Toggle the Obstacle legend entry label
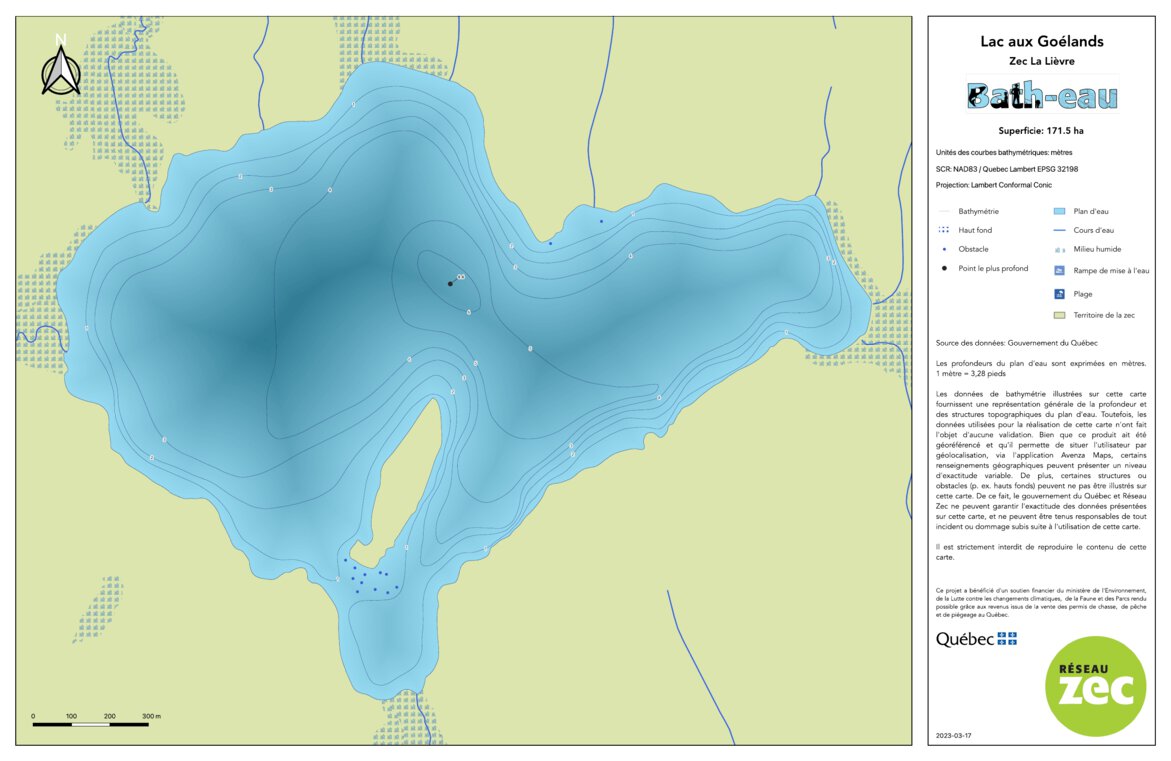The width and height of the screenshot is (1171, 761). pyautogui.click(x=971, y=250)
